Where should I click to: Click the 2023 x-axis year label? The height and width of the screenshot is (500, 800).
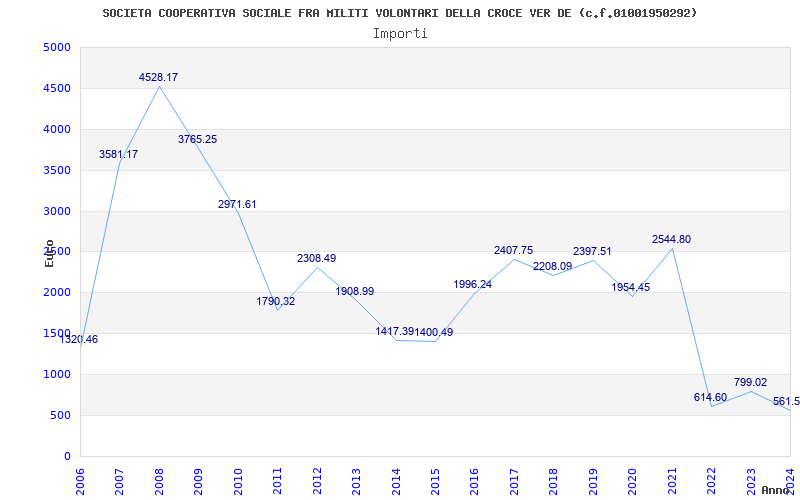(x=751, y=482)
